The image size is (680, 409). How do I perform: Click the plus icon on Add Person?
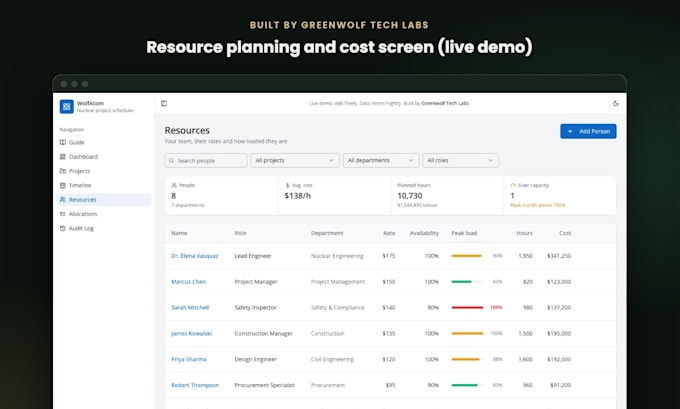(x=570, y=131)
